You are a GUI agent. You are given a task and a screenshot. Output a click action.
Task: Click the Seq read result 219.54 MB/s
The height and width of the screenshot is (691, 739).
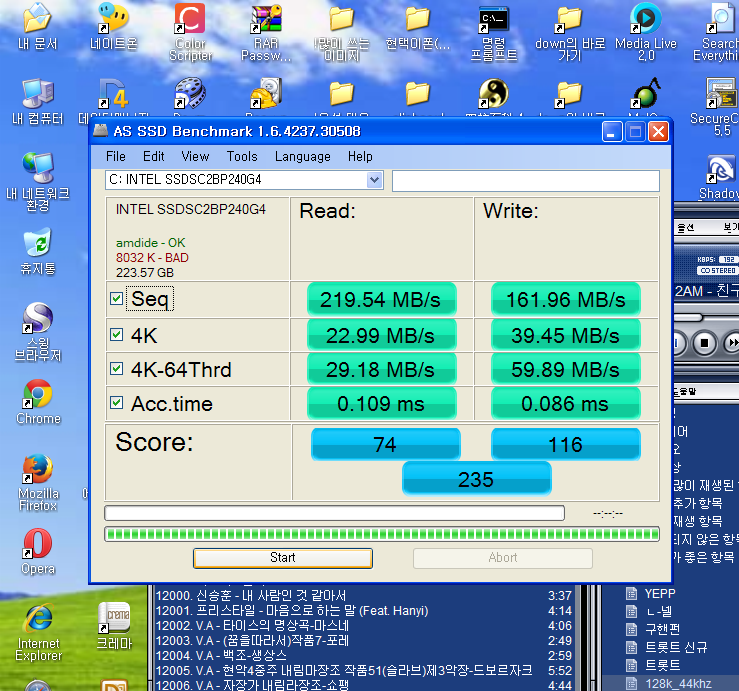pos(381,299)
